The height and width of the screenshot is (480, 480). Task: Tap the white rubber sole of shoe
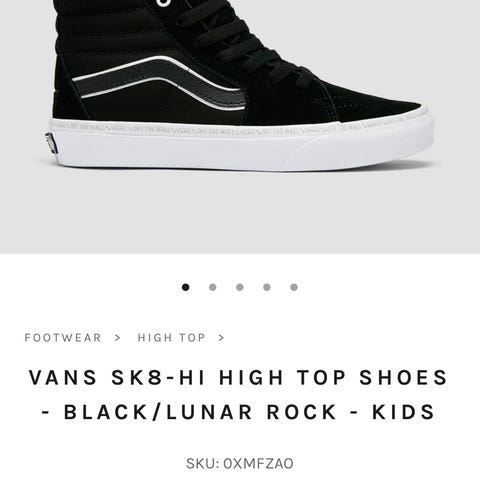(240, 150)
